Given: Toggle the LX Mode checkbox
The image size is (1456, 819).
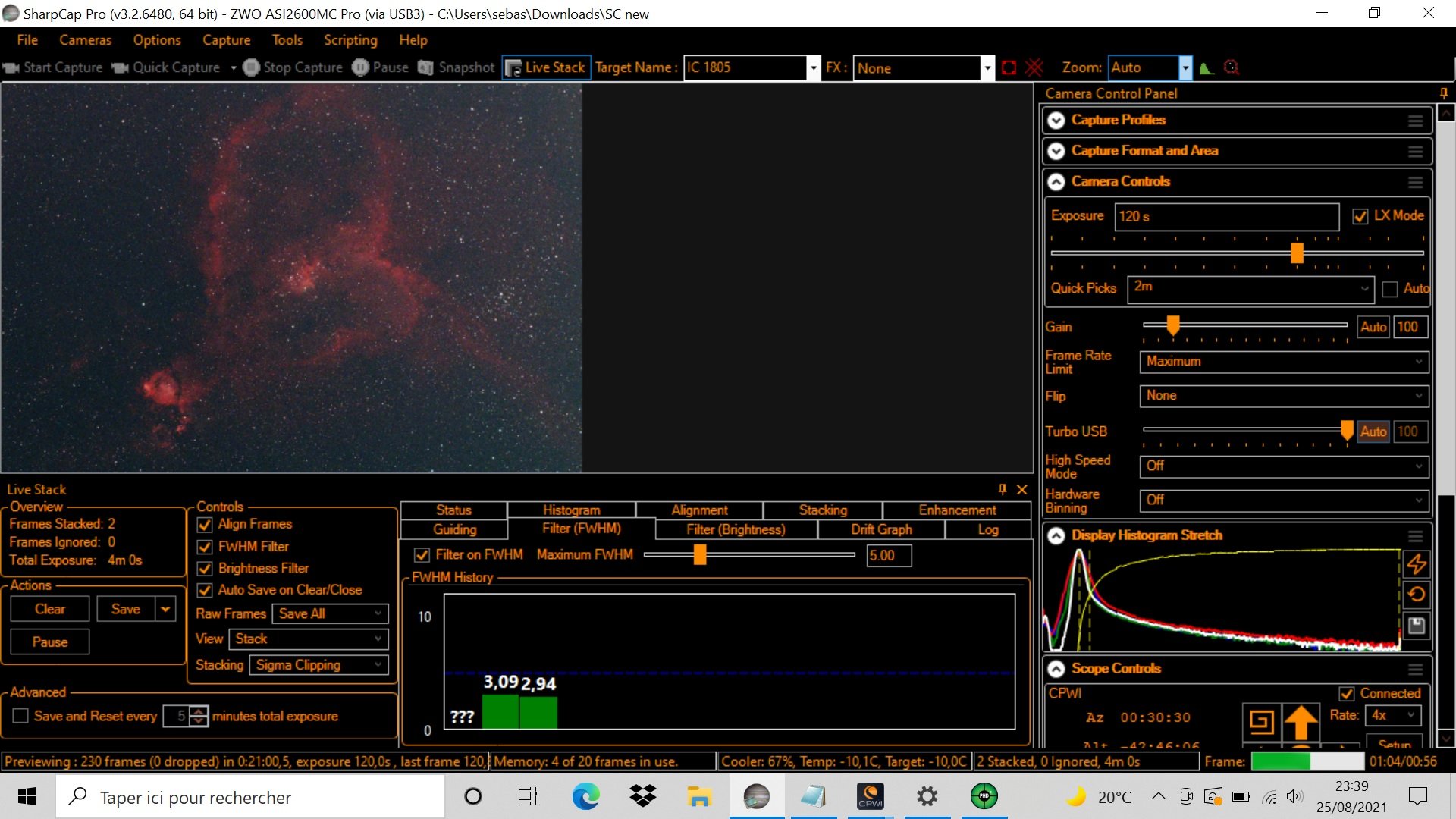Looking at the screenshot, I should (x=1360, y=216).
